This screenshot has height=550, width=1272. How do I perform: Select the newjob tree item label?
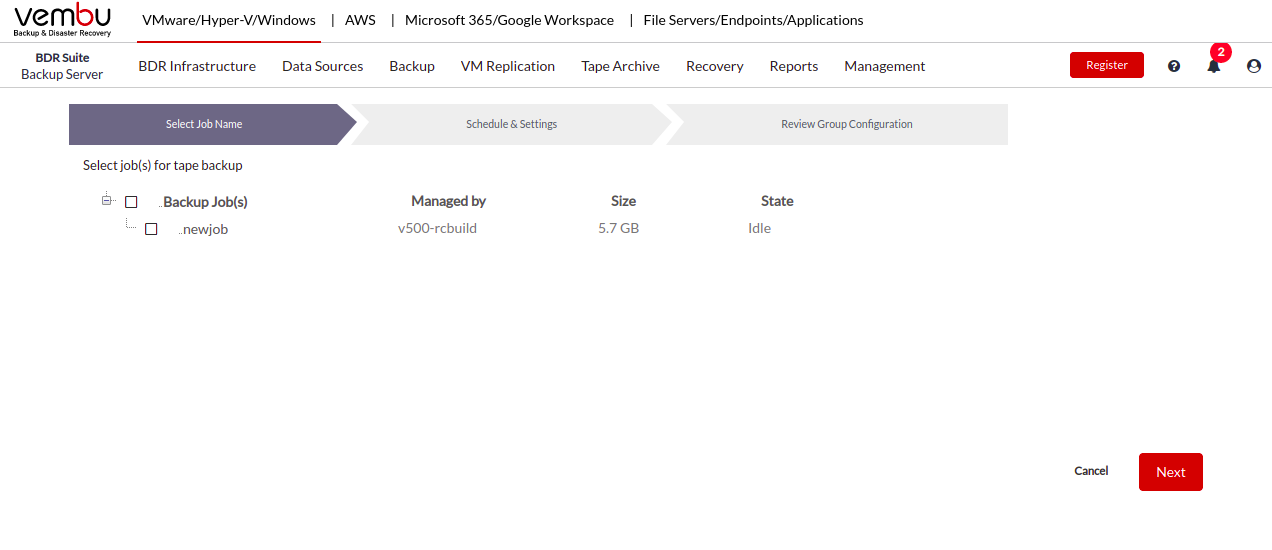tap(206, 229)
